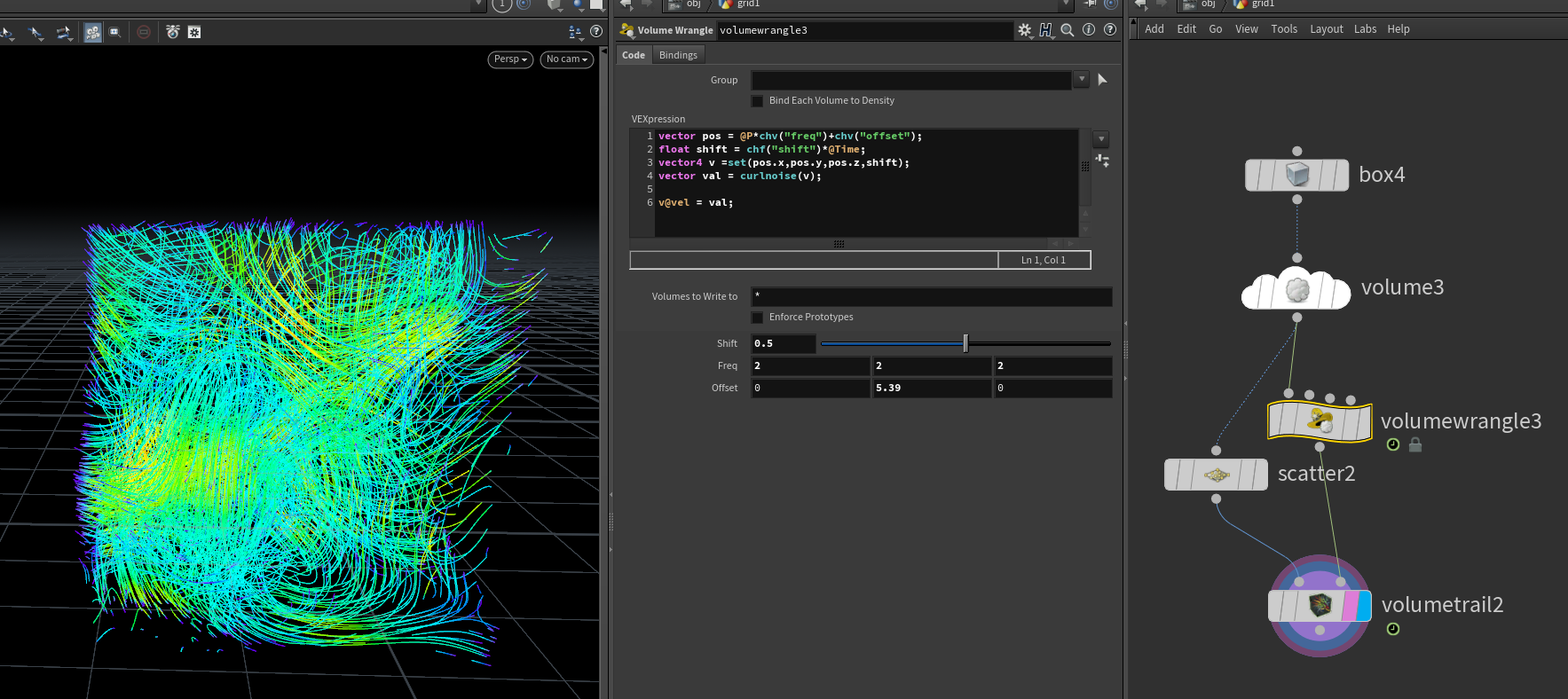Image resolution: width=1568 pixels, height=699 pixels.
Task: Toggle the Enforce Prototypes checkbox
Action: (x=757, y=318)
